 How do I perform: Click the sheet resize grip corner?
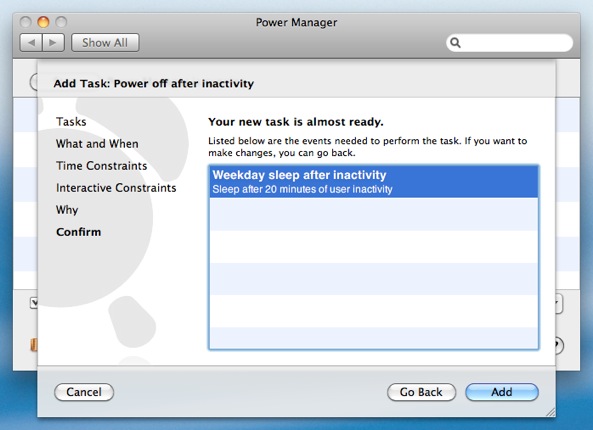click(551, 413)
